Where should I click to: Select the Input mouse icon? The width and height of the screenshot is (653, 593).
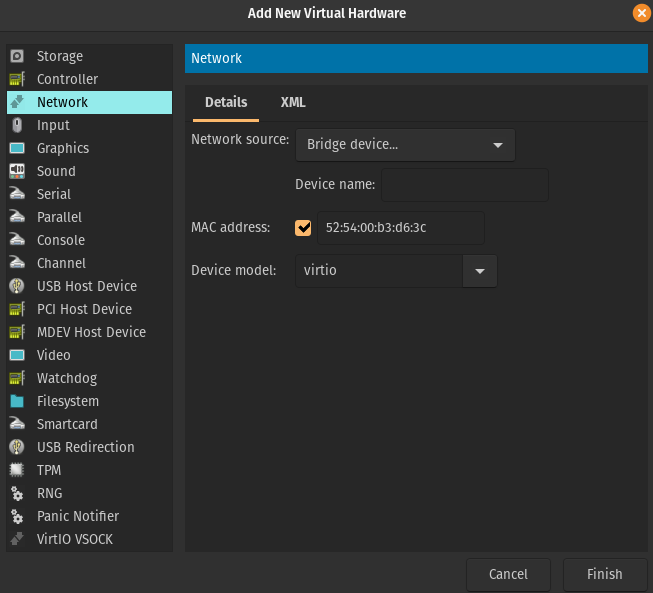click(17, 125)
